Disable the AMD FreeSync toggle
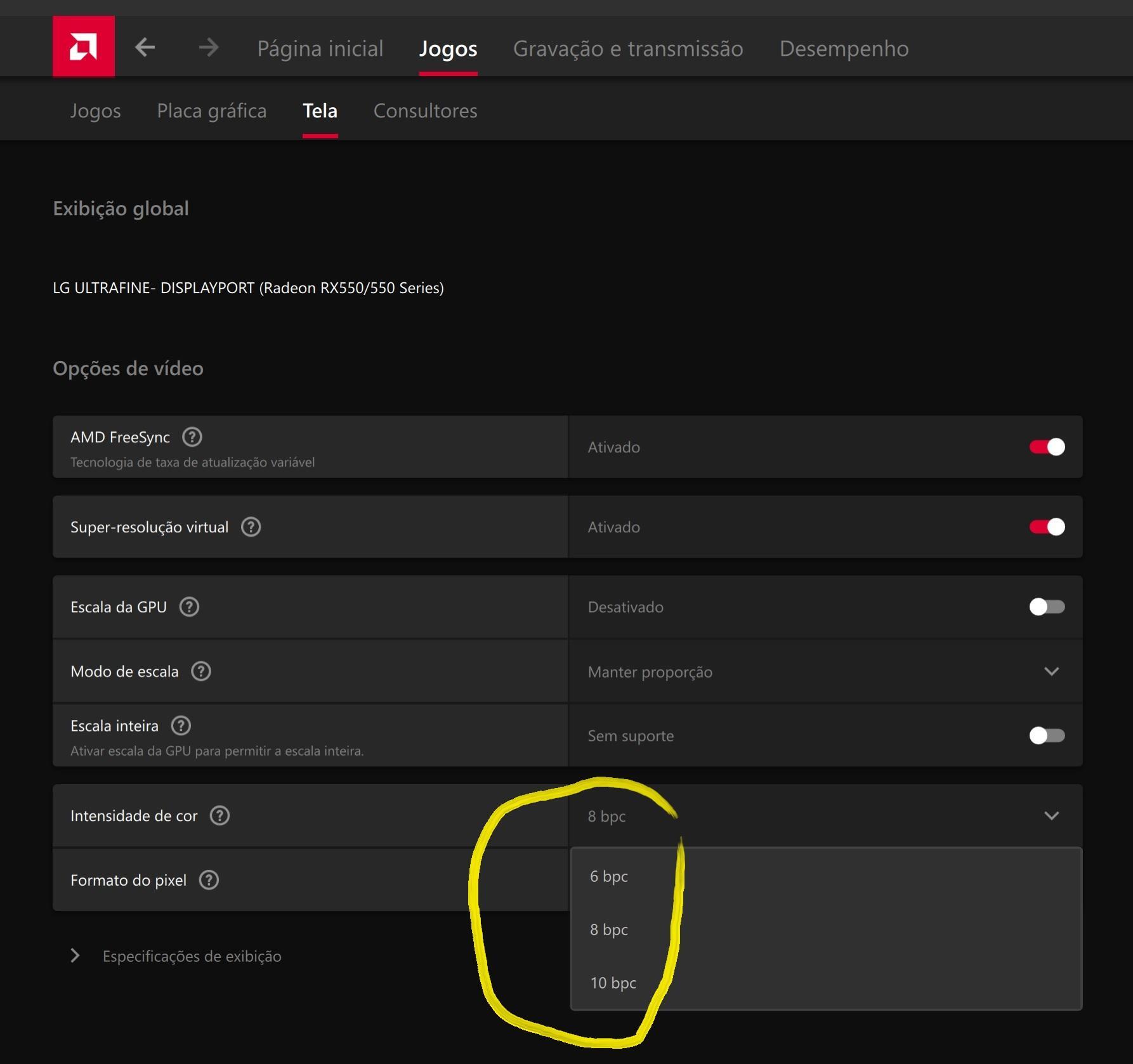Viewport: 1133px width, 1064px height. (x=1047, y=447)
